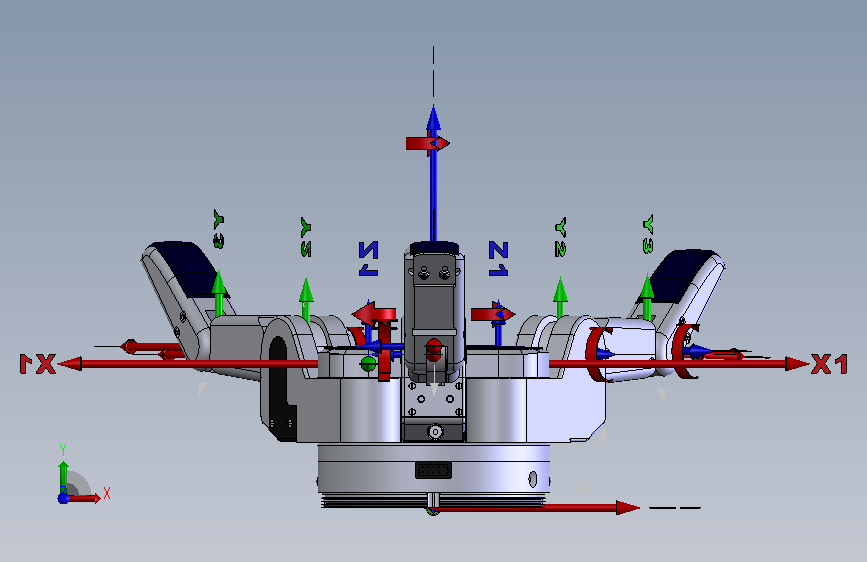Click the X1 label at the right axis end
Screen dimensions: 867x562
pyautogui.click(x=829, y=365)
